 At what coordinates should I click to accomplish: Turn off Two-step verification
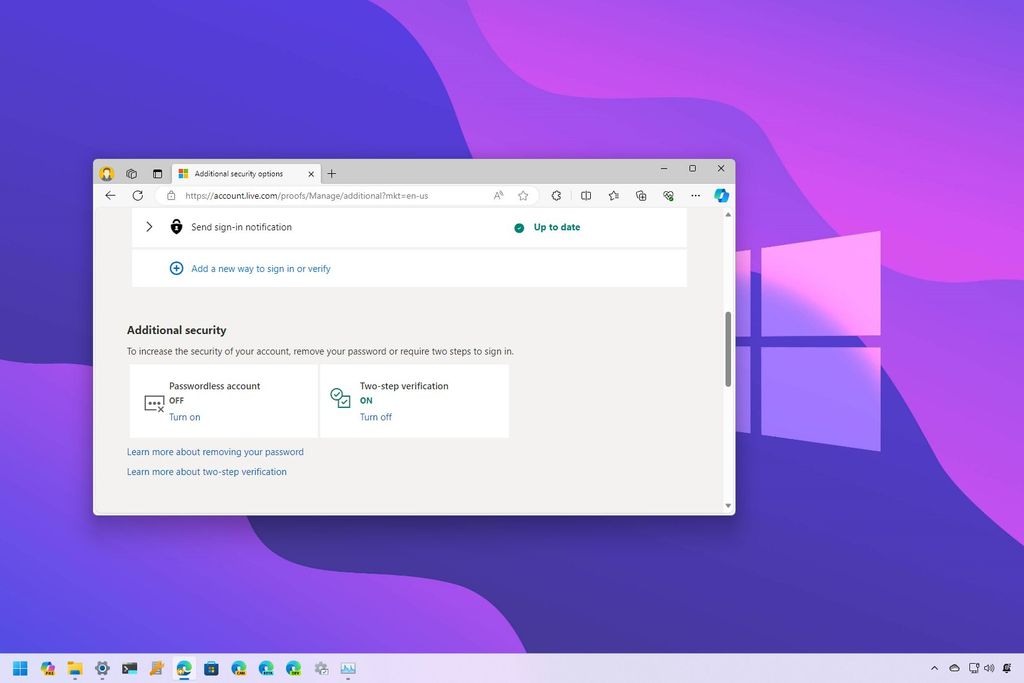pyautogui.click(x=376, y=417)
